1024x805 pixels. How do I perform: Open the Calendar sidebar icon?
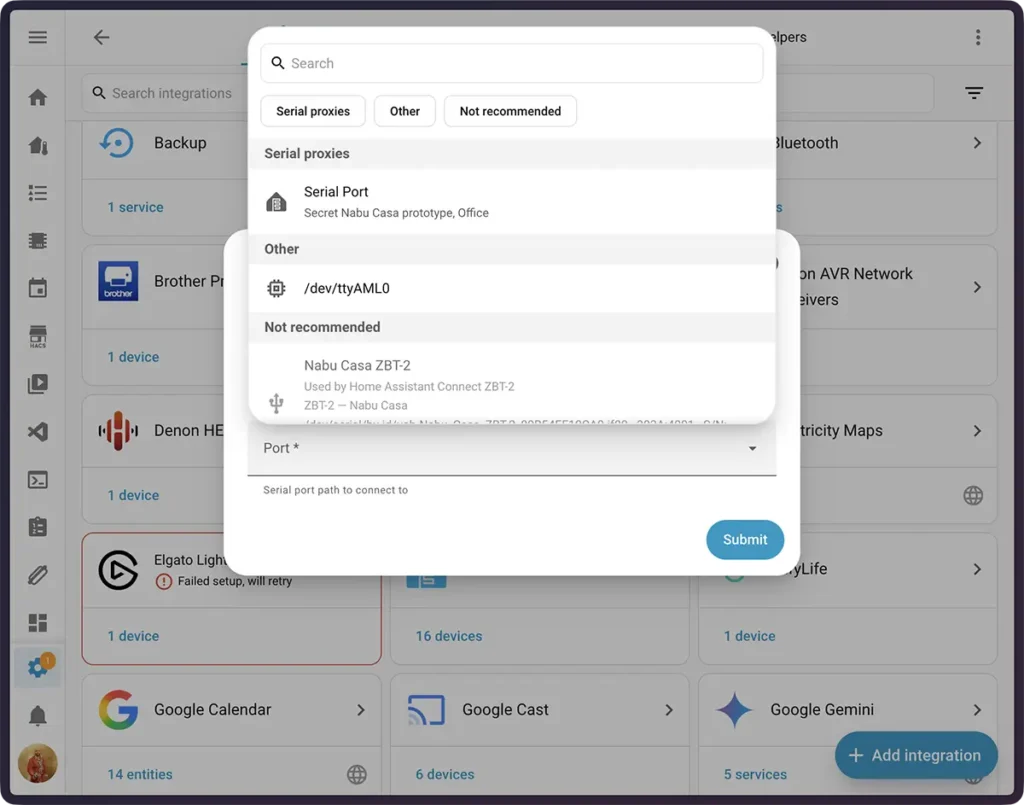click(x=37, y=288)
